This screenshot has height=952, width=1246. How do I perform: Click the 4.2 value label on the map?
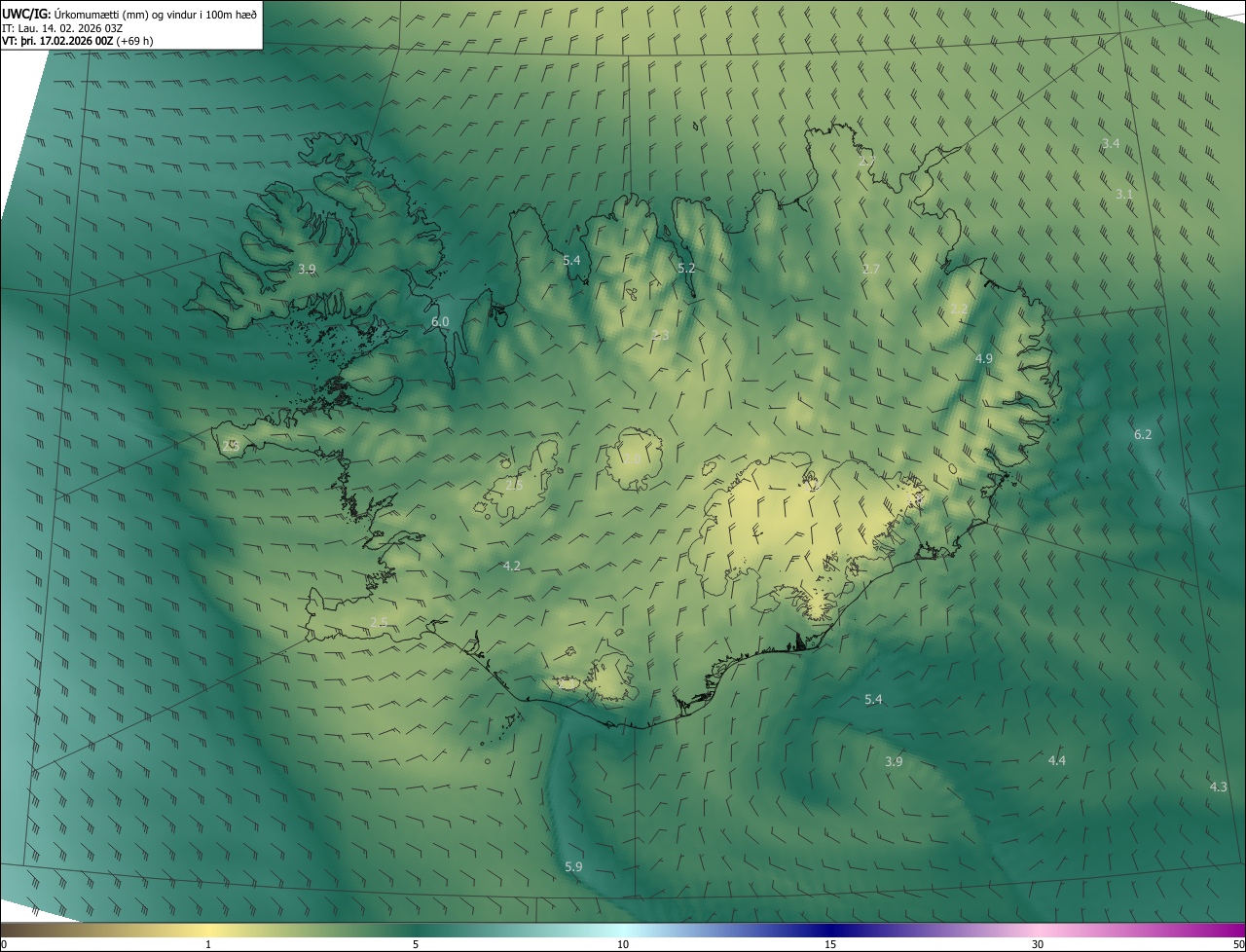512,566
